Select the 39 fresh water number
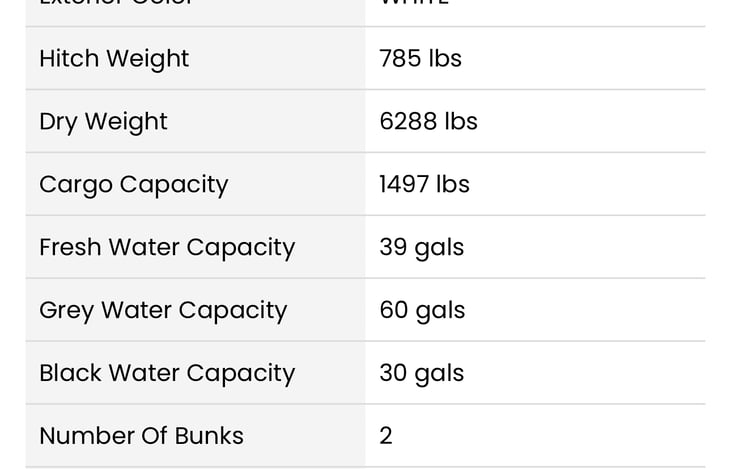731x469 pixels. 394,248
